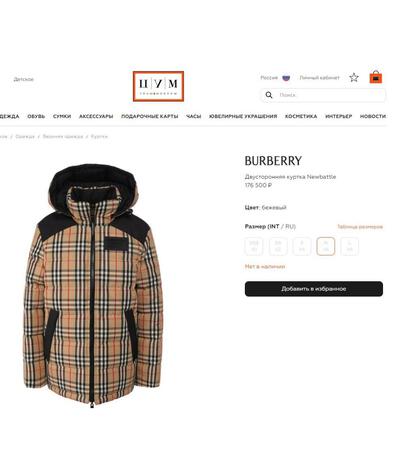Open the Россия country selector
The image size is (400, 474).
coord(269,78)
